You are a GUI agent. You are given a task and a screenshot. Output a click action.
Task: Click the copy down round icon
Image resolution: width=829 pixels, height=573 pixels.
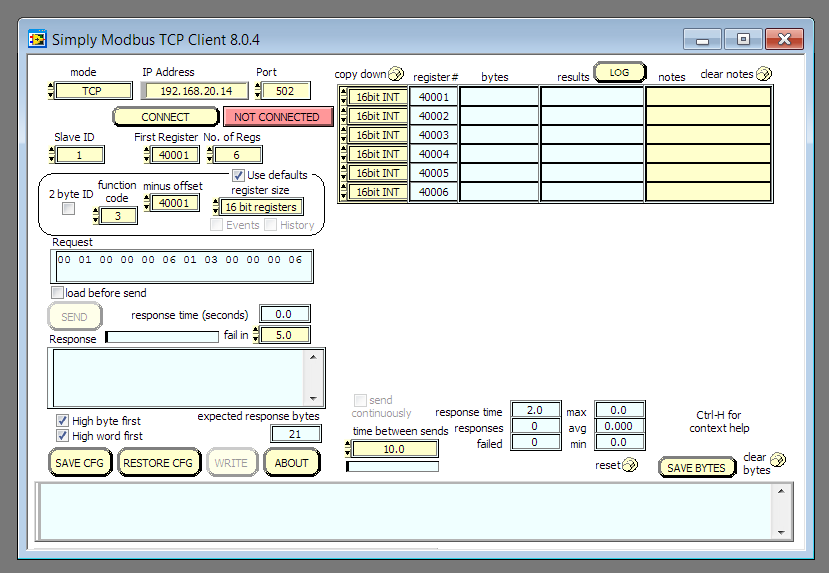[x=395, y=74]
